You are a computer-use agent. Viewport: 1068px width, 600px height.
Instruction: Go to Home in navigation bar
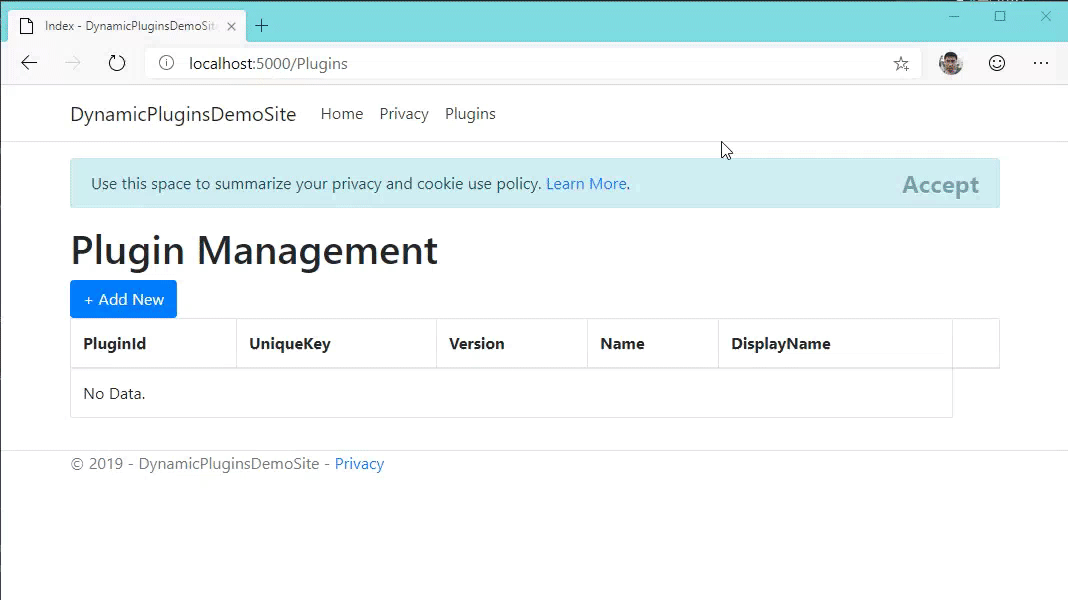pyautogui.click(x=341, y=114)
